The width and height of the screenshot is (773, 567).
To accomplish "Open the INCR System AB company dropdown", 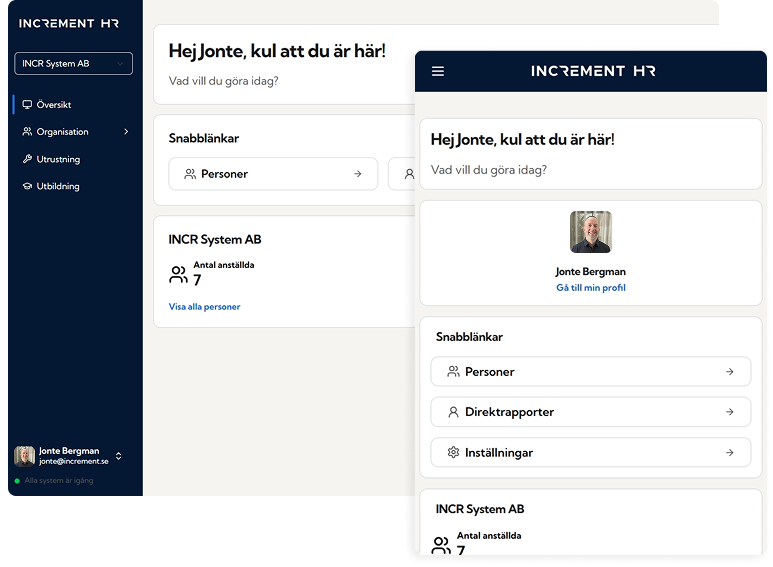I will click(73, 64).
